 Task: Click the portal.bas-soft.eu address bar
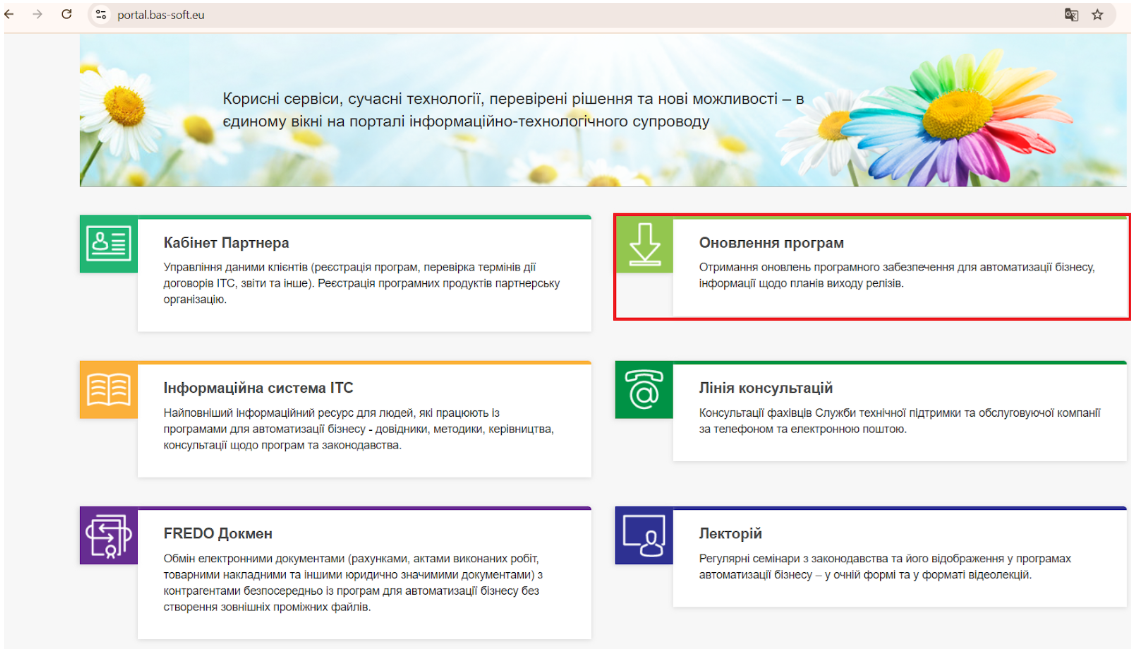coord(500,15)
